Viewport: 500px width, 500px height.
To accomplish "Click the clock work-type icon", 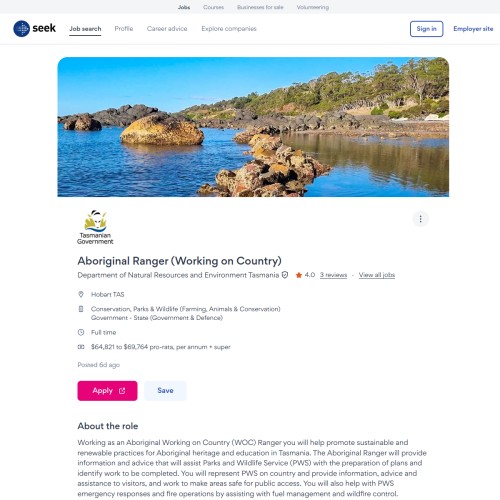I will tap(81, 332).
